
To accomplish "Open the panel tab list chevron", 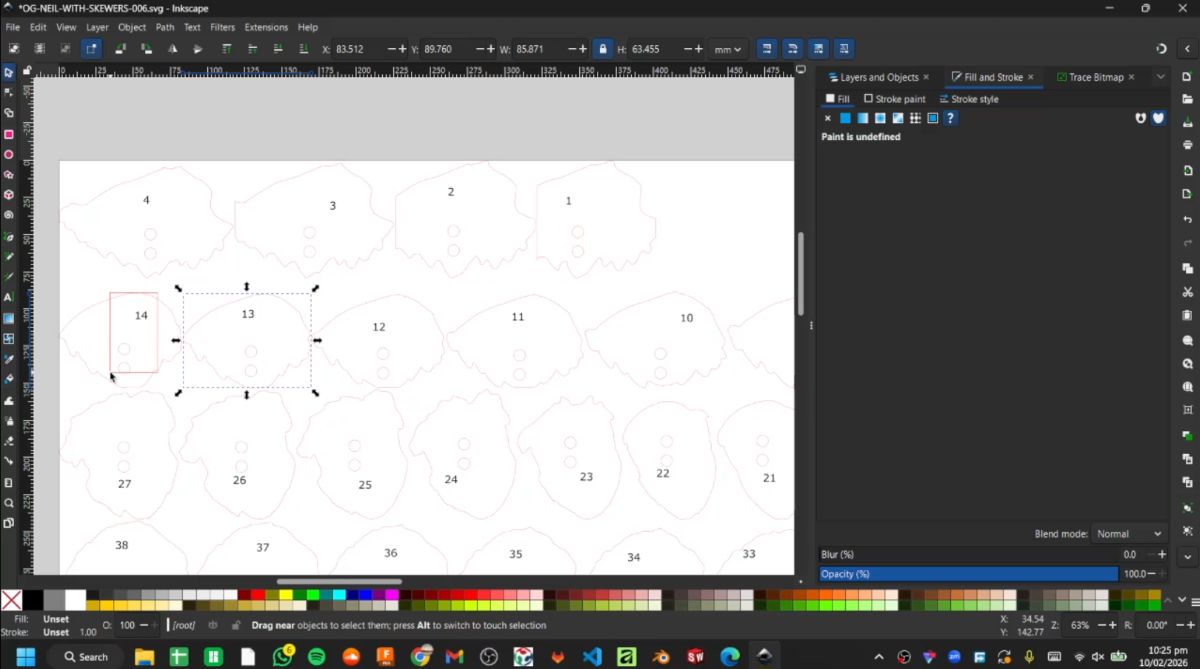I will 1161,77.
